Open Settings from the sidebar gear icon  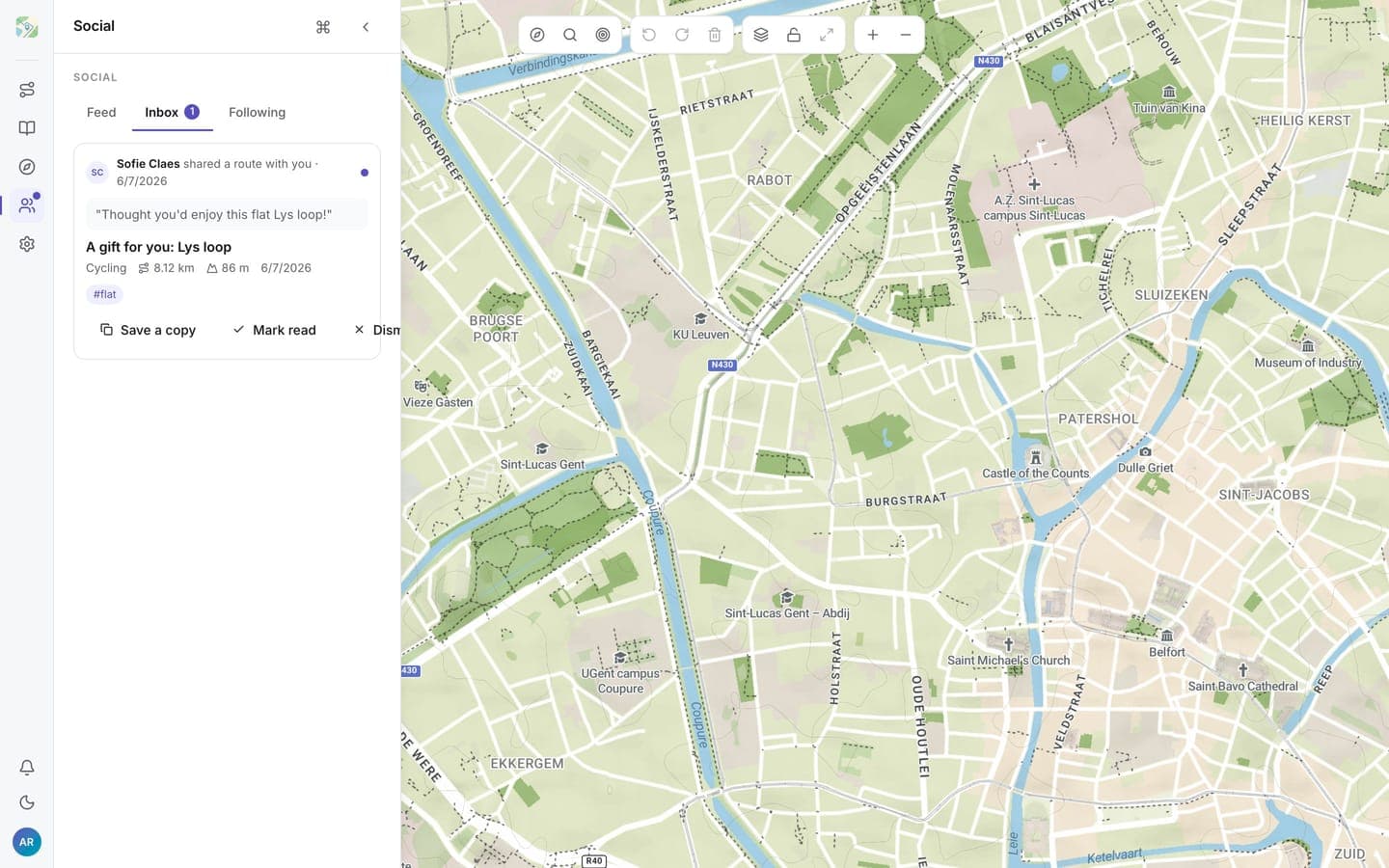27,244
